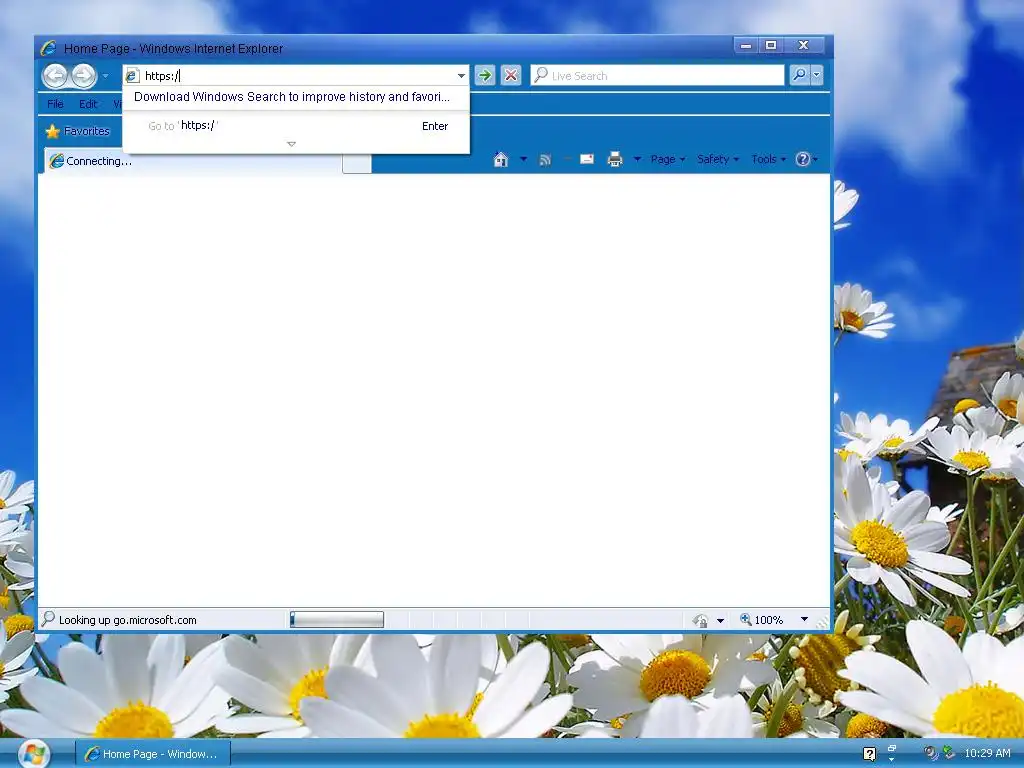Screen dimensions: 1024x768
Task: Minimize the Internet Explorer window
Action: pyautogui.click(x=746, y=45)
